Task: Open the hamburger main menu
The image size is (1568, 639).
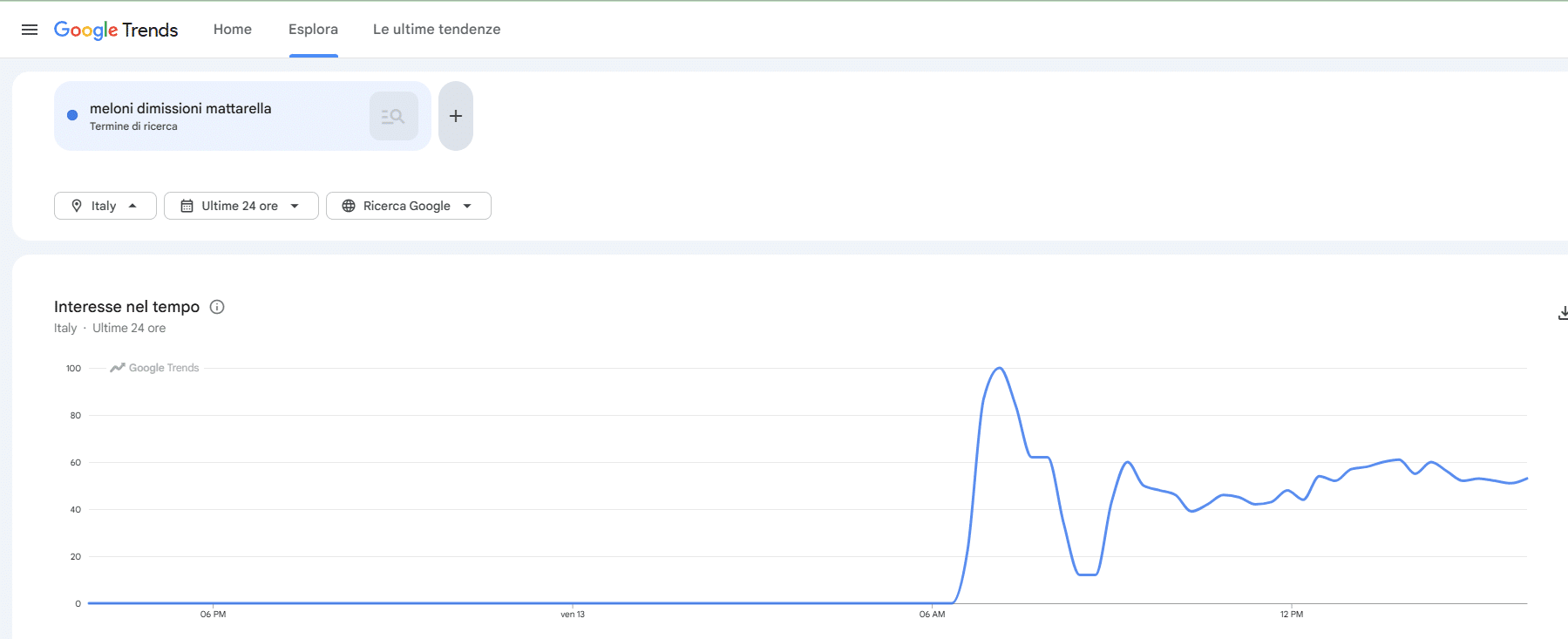Action: point(30,30)
